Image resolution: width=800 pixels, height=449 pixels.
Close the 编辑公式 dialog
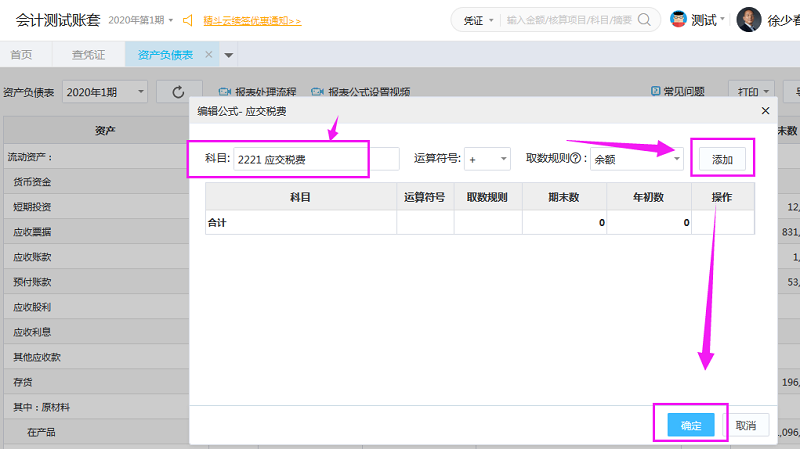(766, 111)
